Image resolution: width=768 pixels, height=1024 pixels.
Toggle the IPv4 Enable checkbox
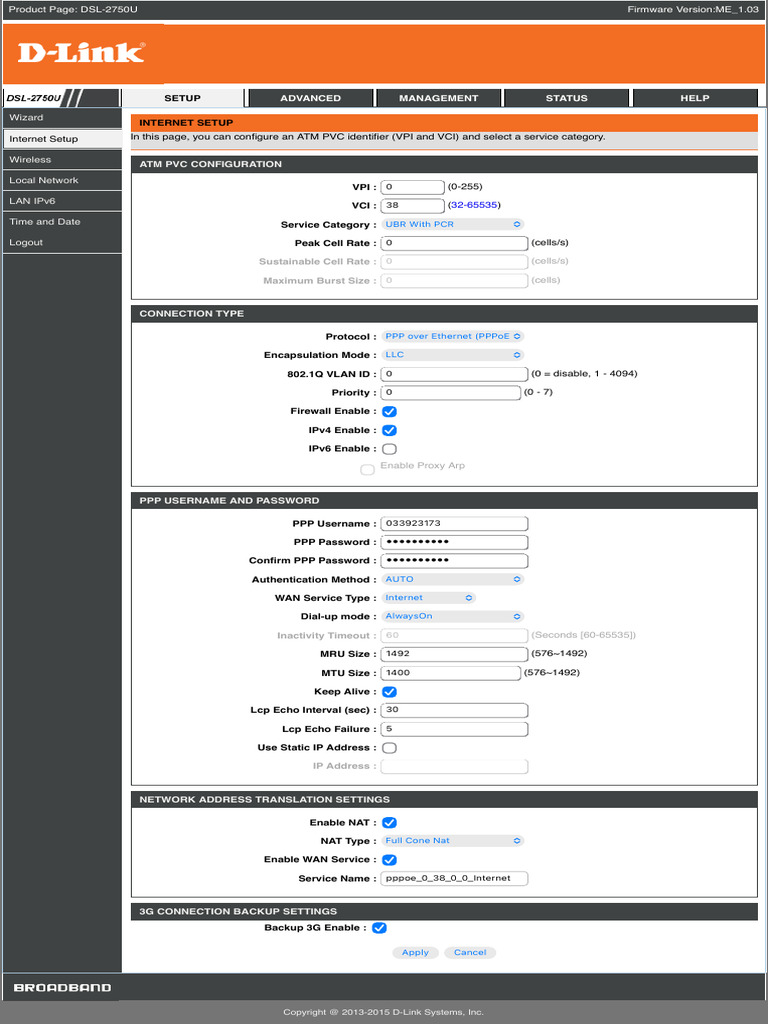click(x=389, y=430)
